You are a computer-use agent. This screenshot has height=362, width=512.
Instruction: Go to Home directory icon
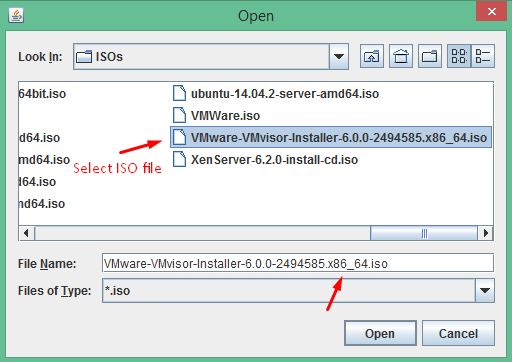(x=401, y=56)
